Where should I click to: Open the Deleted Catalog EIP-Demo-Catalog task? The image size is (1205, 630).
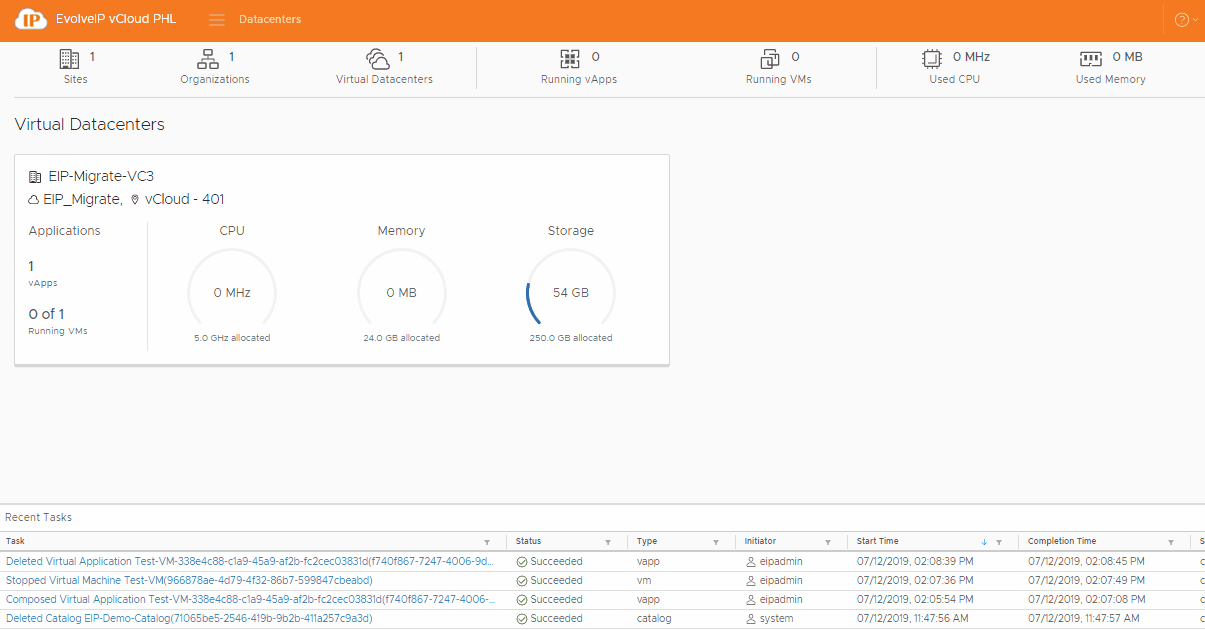coord(189,619)
